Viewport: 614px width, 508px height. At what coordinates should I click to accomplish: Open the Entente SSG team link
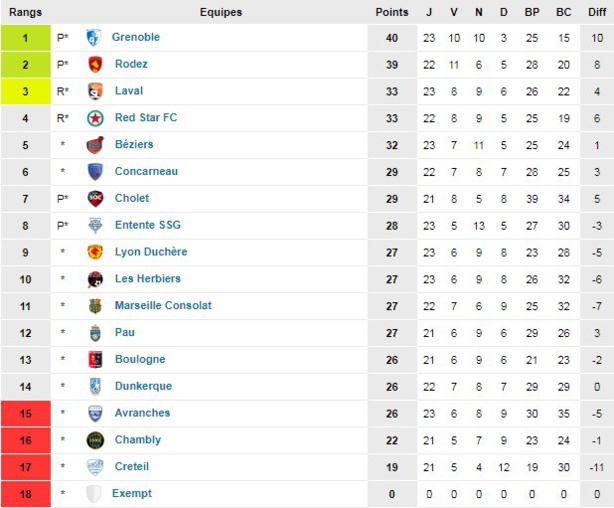point(148,225)
